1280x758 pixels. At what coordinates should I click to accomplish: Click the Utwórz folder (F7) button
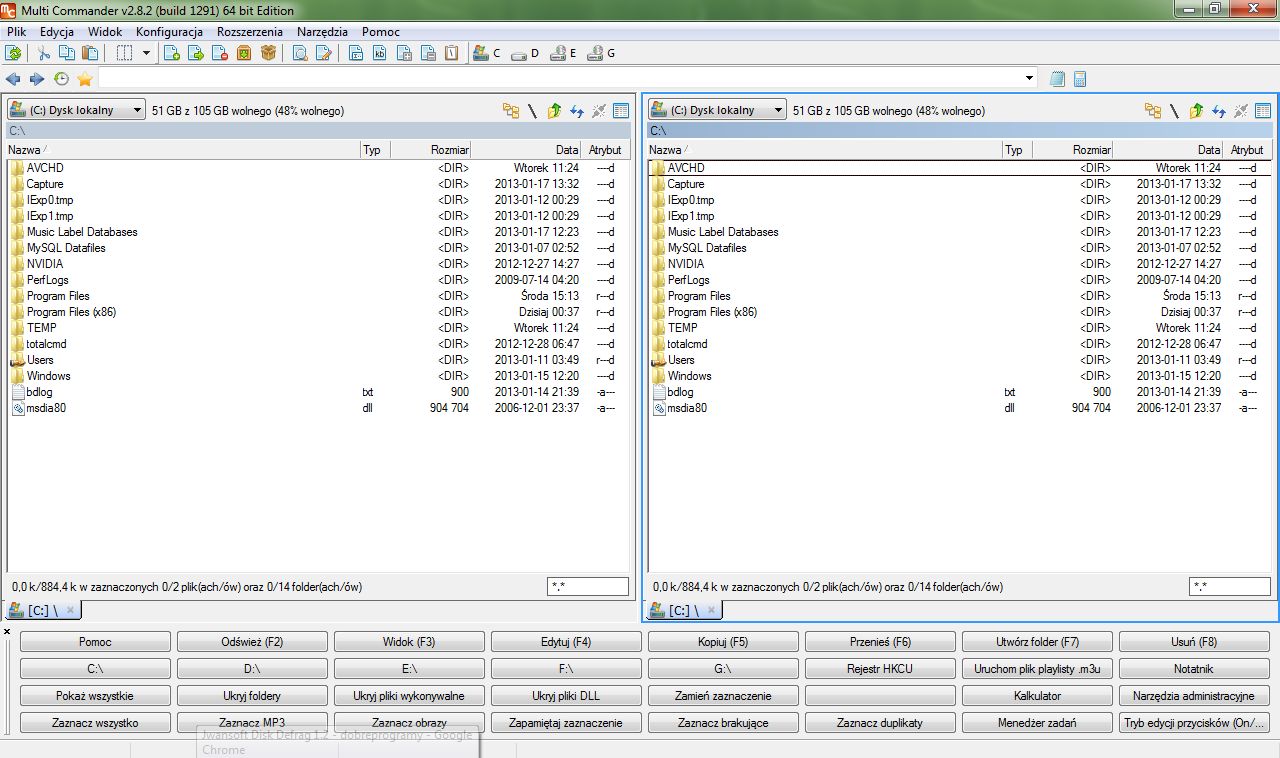(x=1037, y=642)
